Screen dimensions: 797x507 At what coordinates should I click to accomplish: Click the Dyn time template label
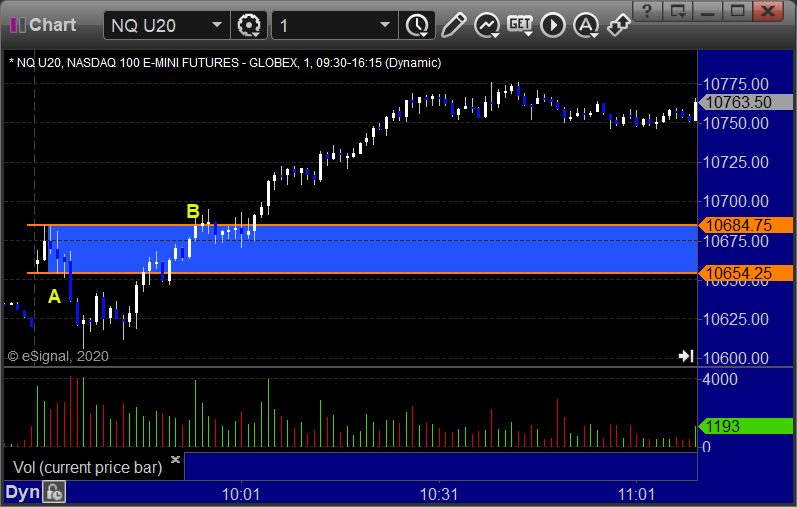click(22, 492)
